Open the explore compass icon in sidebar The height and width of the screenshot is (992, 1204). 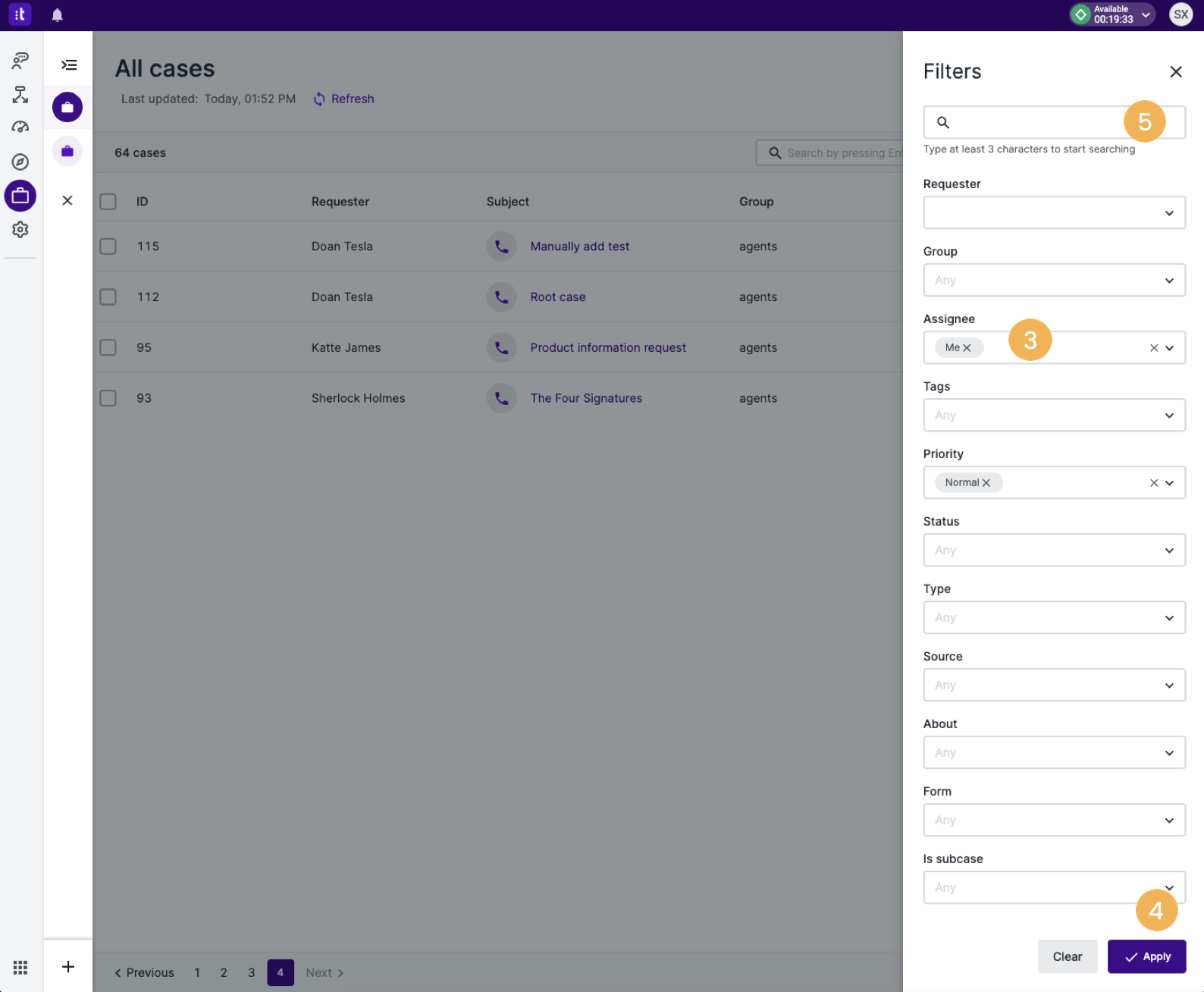[20, 162]
